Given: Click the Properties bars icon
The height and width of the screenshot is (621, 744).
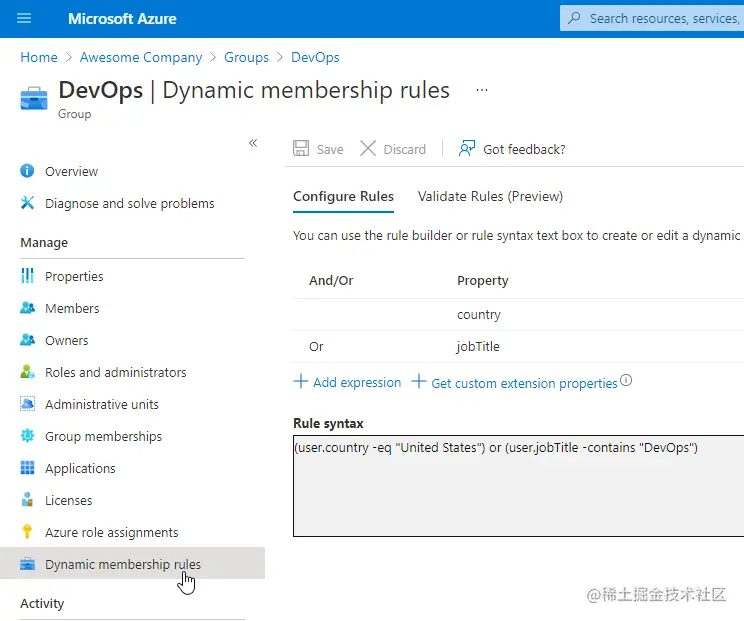Looking at the screenshot, I should coord(27,276).
